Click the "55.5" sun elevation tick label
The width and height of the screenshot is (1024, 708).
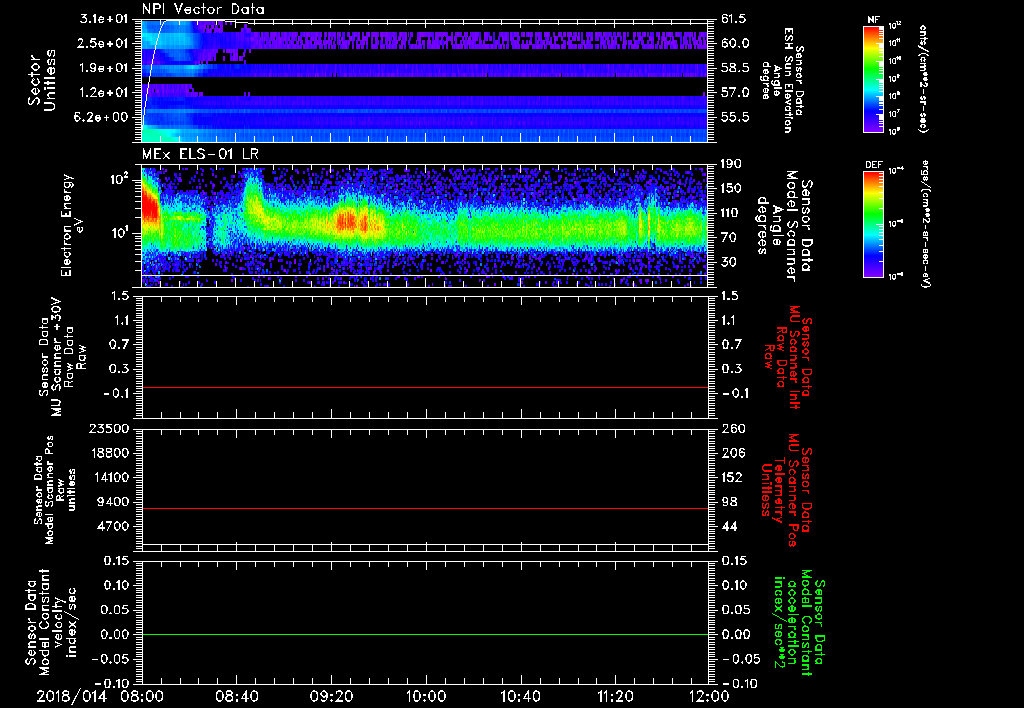tap(735, 117)
